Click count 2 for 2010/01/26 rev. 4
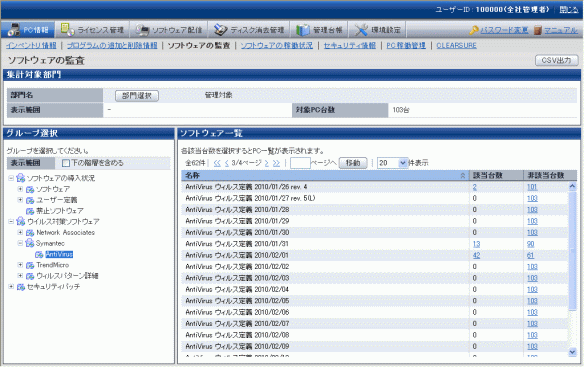 tap(474, 187)
